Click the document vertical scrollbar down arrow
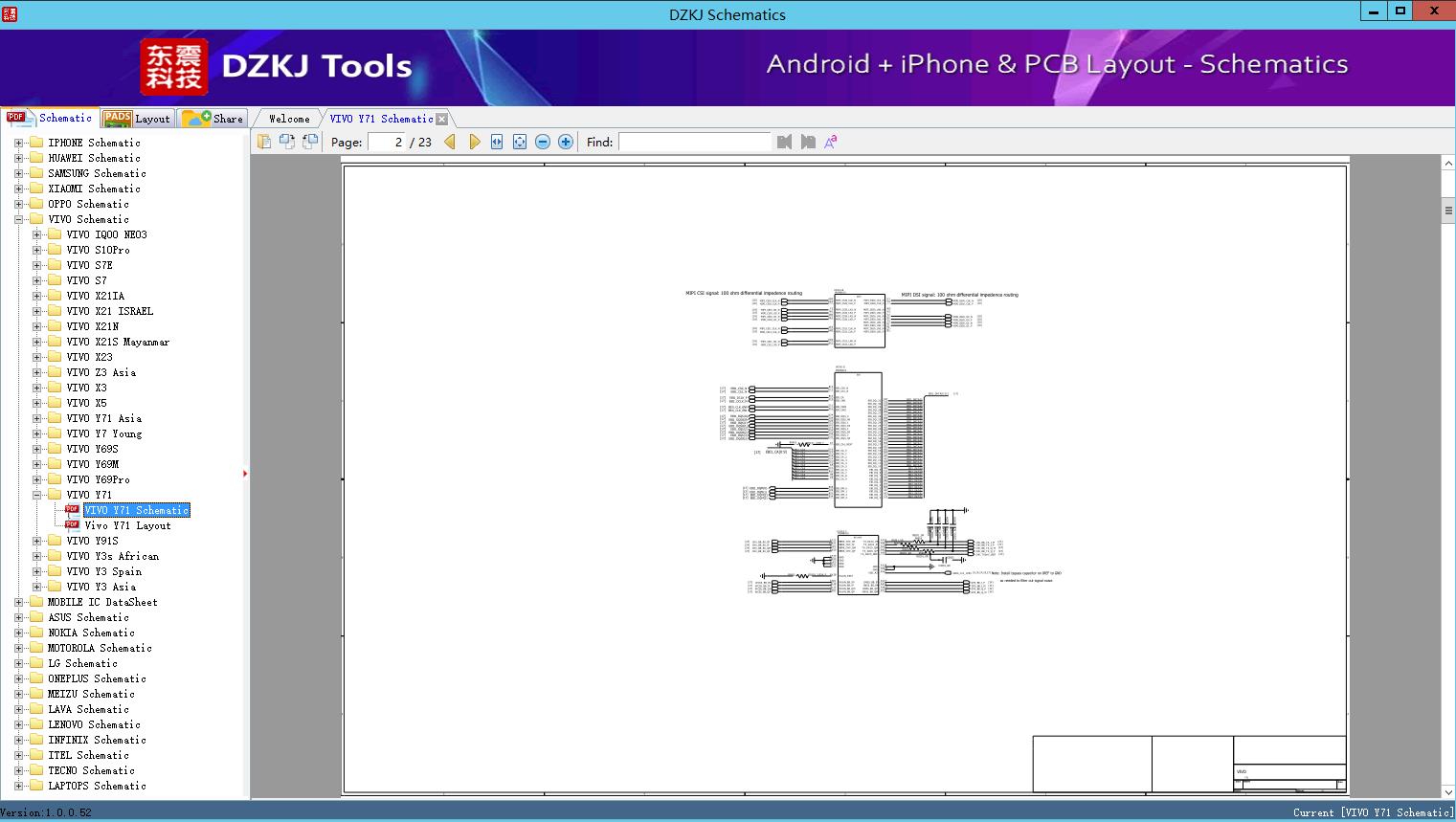The height and width of the screenshot is (822, 1456). [x=1448, y=792]
